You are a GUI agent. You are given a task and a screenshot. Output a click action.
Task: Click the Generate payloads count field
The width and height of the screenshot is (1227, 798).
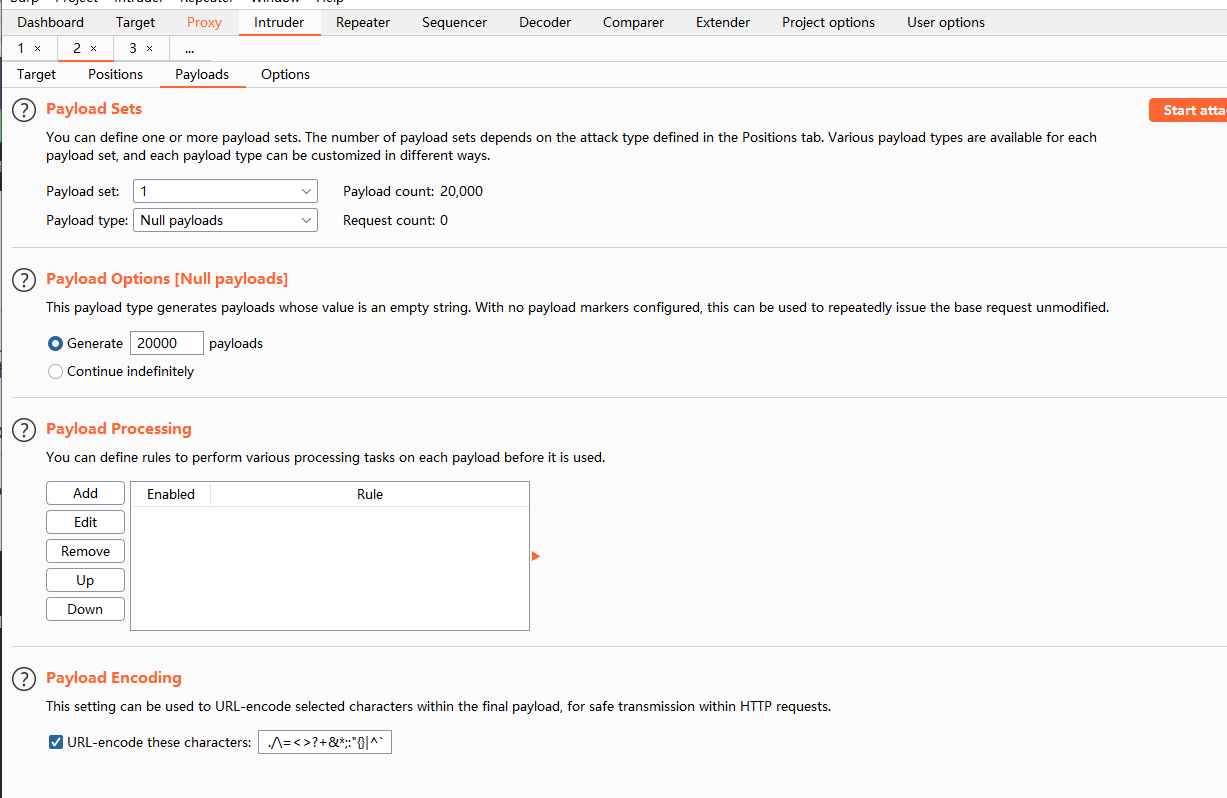point(167,343)
